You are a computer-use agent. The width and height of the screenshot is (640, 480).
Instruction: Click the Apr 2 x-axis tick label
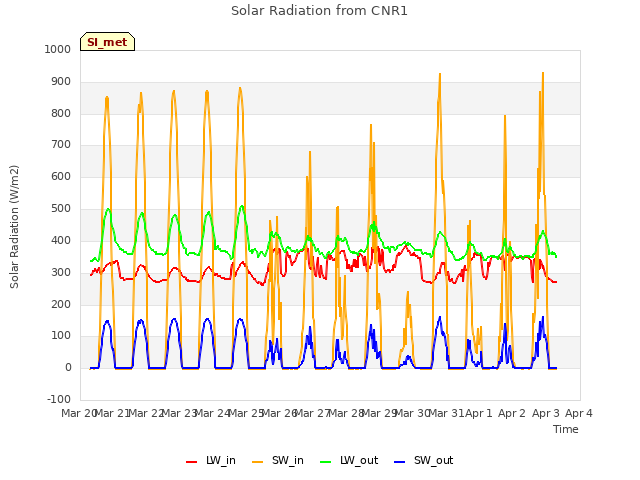512,413
